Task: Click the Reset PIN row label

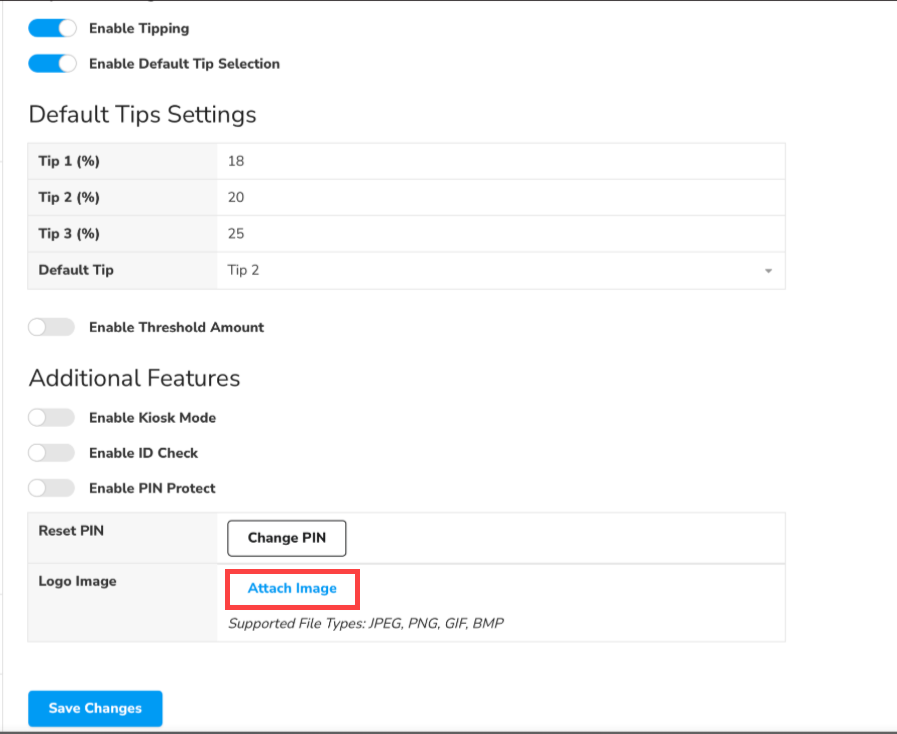Action: tap(71, 531)
